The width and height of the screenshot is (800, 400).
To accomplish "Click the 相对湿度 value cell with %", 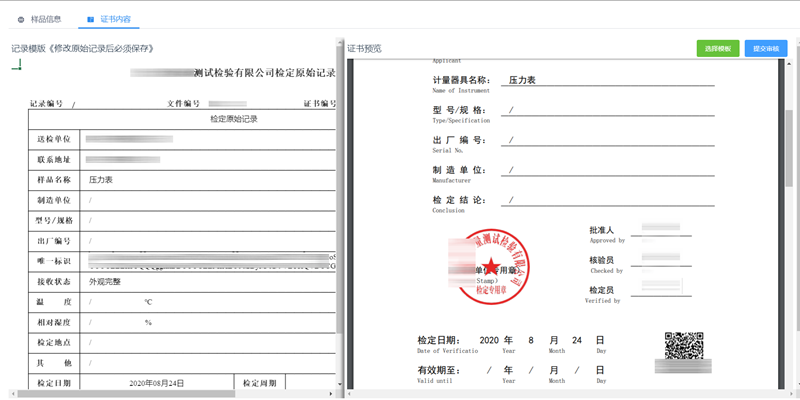I will pos(208,323).
